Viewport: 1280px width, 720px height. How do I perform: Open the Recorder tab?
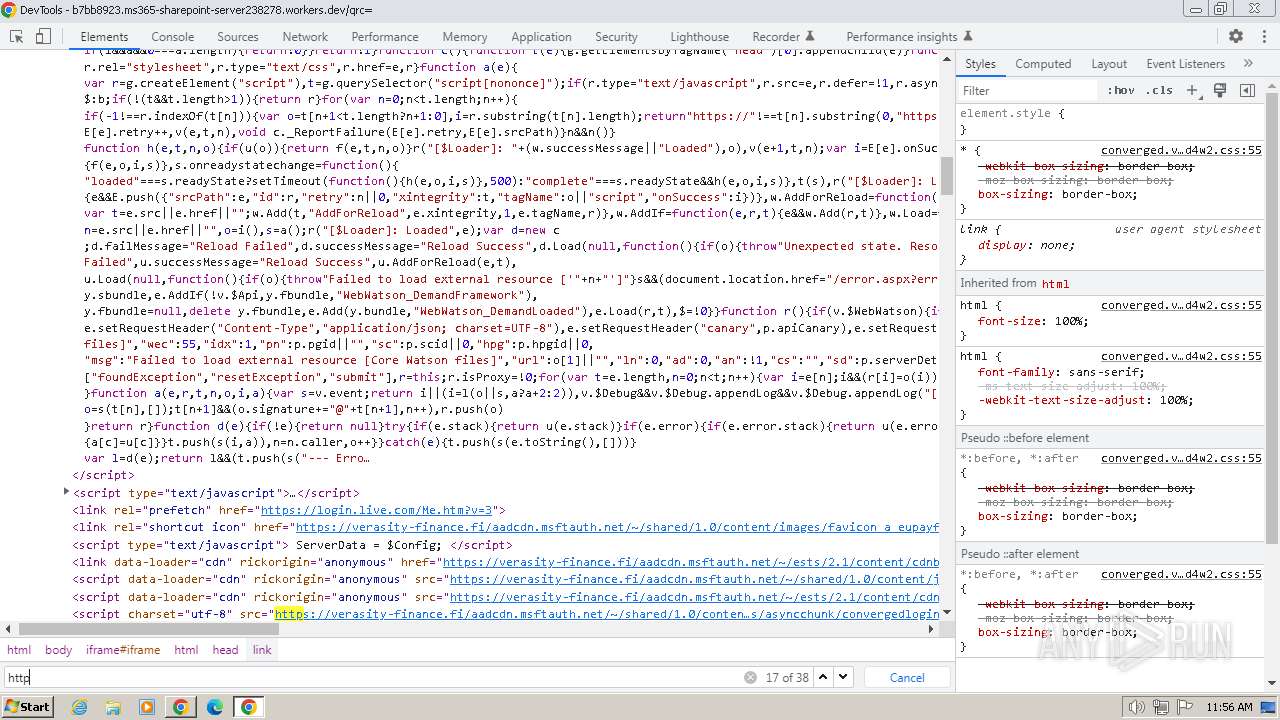point(783,36)
